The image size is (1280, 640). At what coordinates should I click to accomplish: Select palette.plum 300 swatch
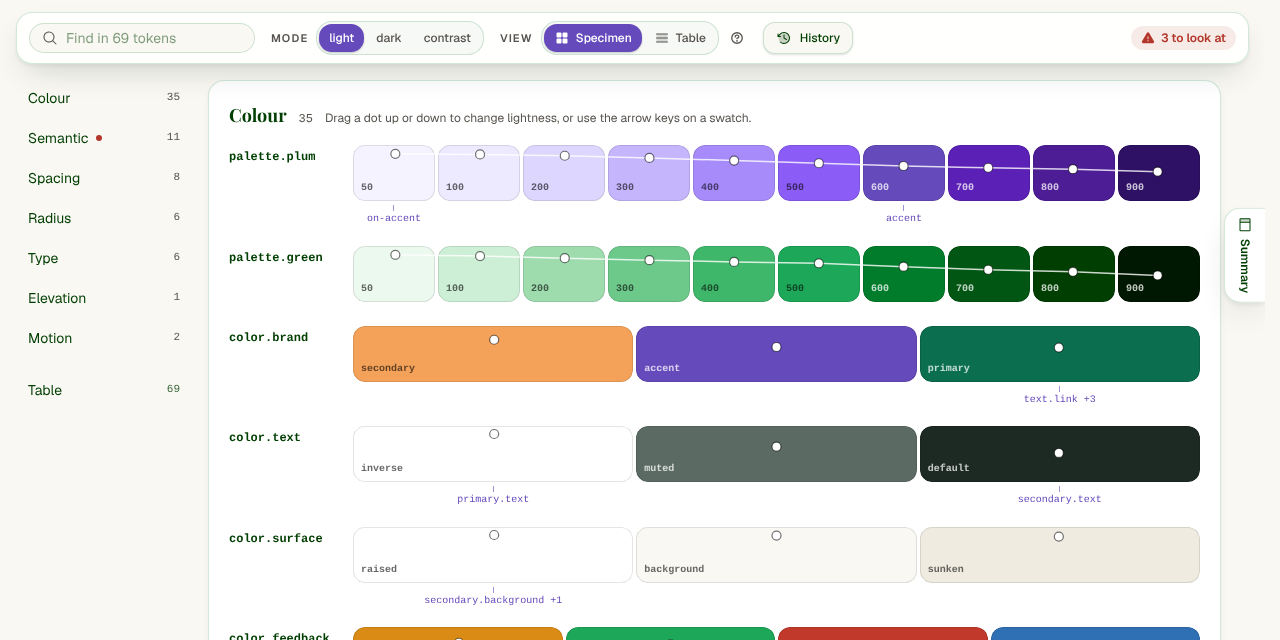point(649,173)
